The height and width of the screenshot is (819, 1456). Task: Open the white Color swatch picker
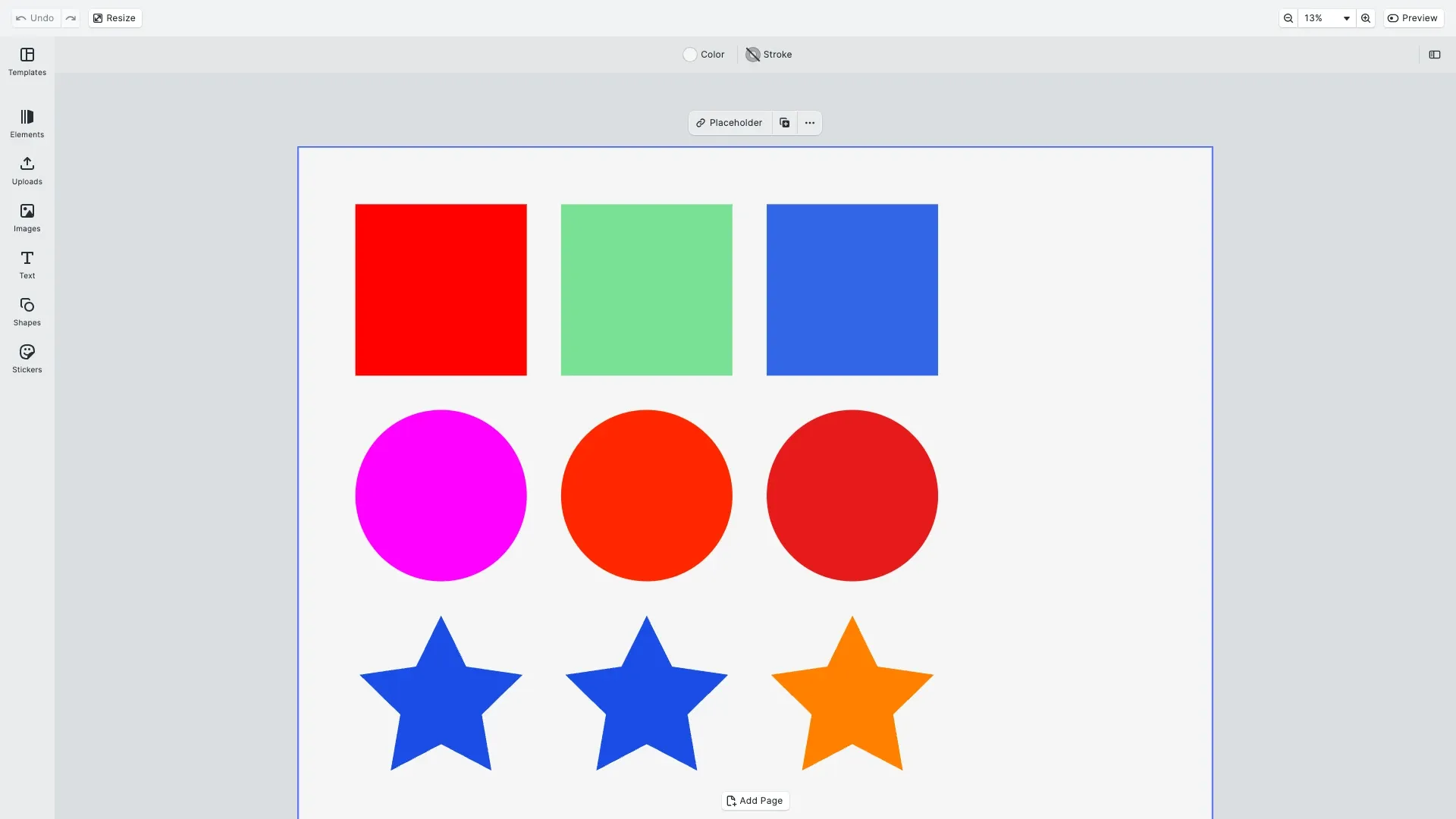690,55
